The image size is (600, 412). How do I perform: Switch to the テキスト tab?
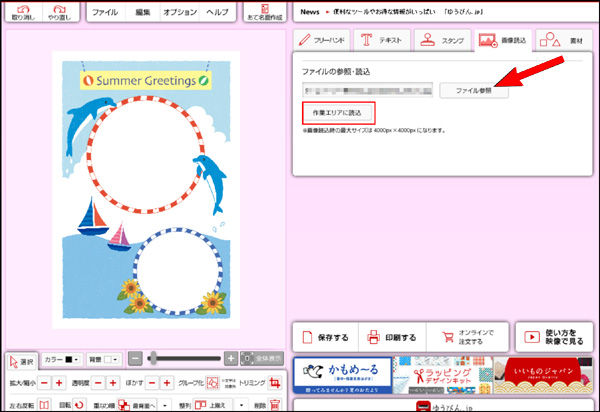382,40
